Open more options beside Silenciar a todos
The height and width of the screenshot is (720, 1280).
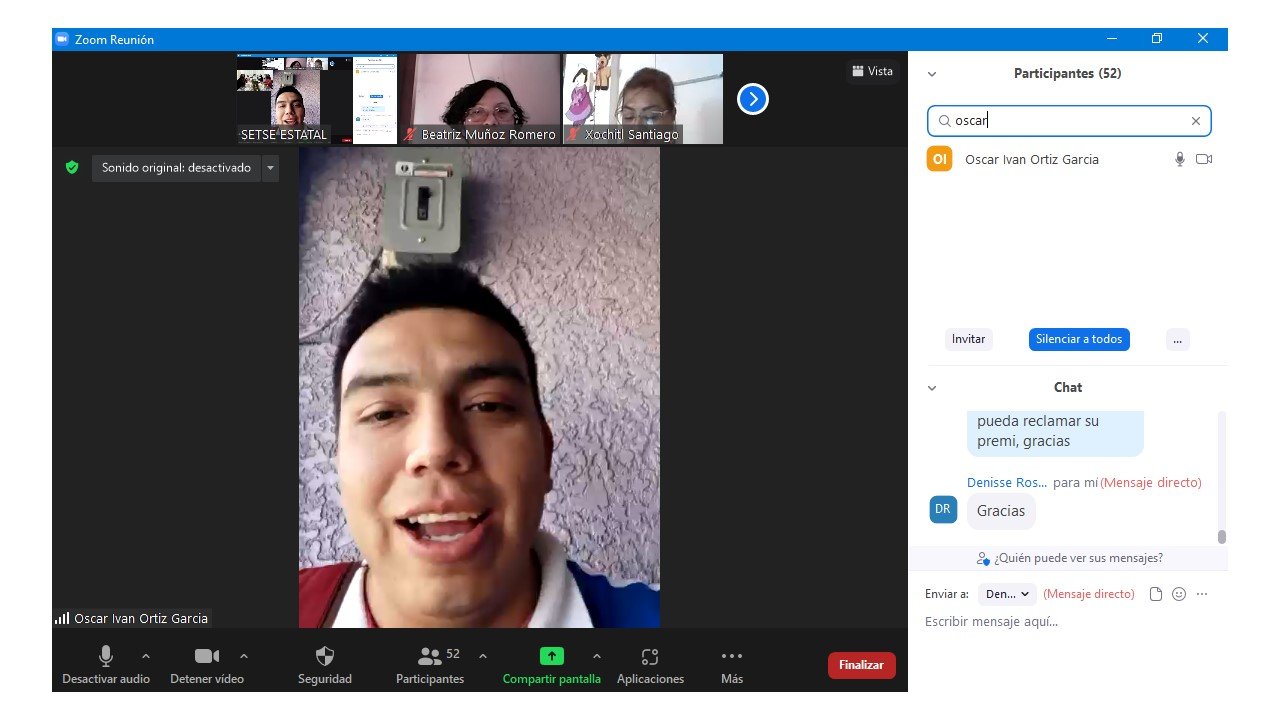(x=1177, y=339)
